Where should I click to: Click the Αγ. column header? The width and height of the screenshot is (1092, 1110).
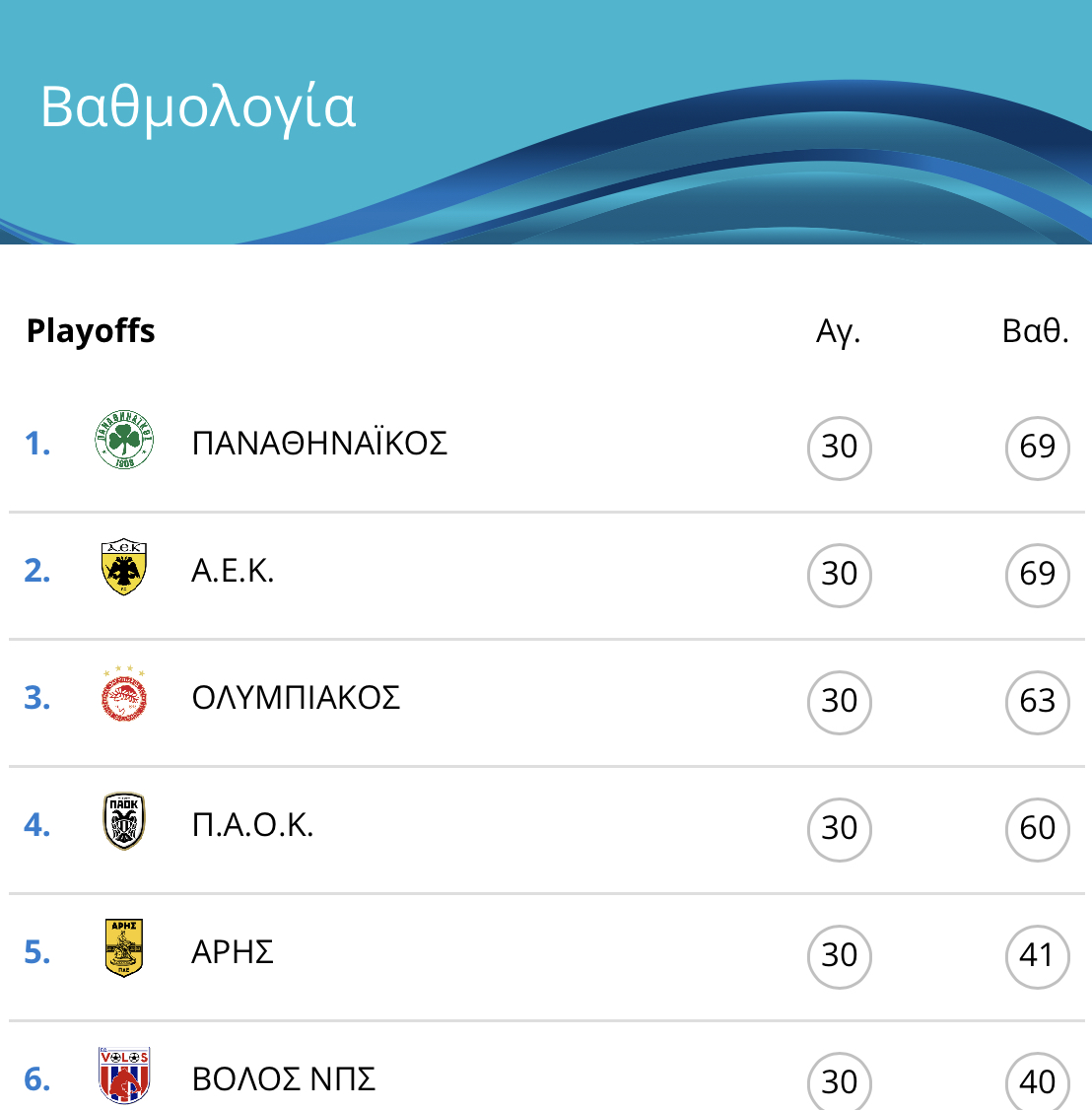(x=838, y=331)
